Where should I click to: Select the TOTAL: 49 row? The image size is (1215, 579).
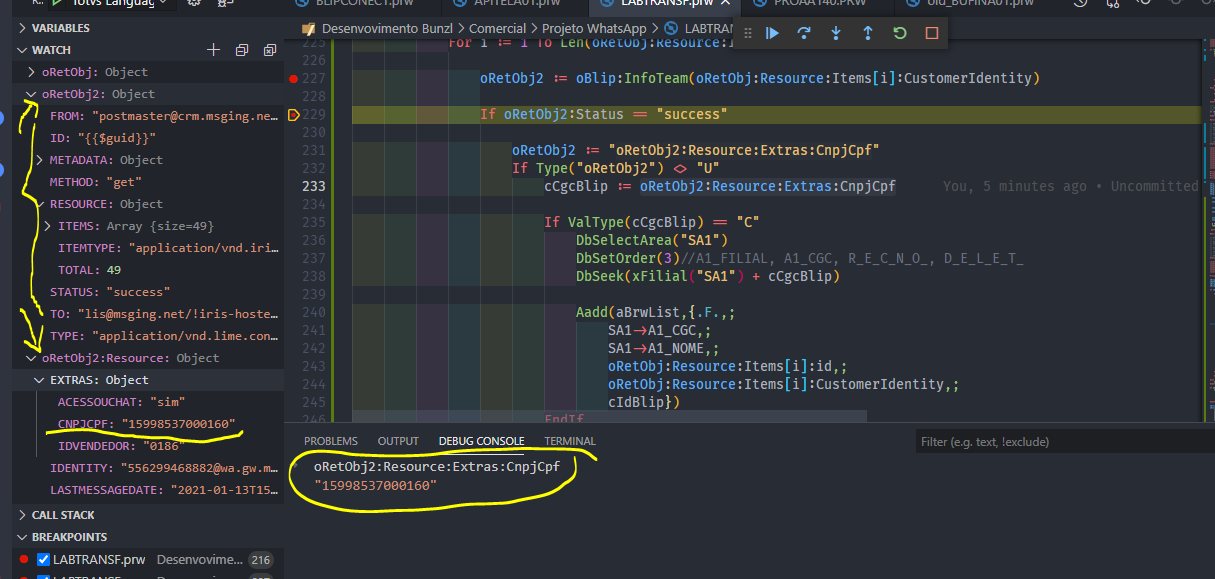coord(148,270)
